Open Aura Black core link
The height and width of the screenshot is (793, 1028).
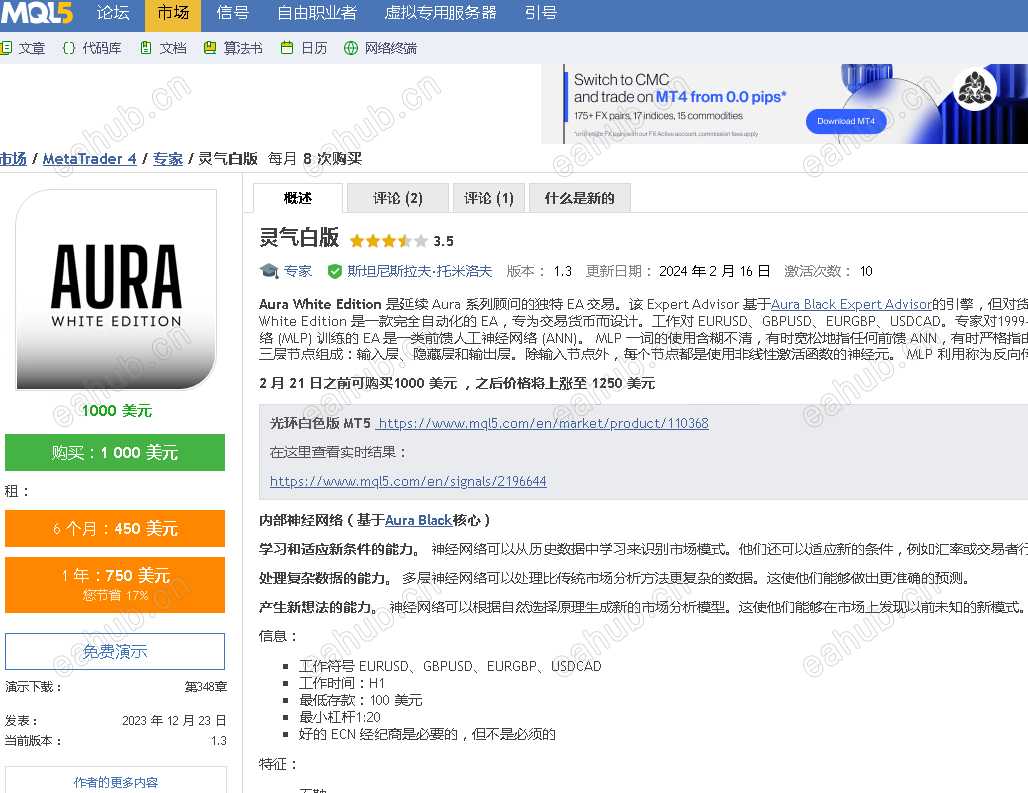pos(418,520)
